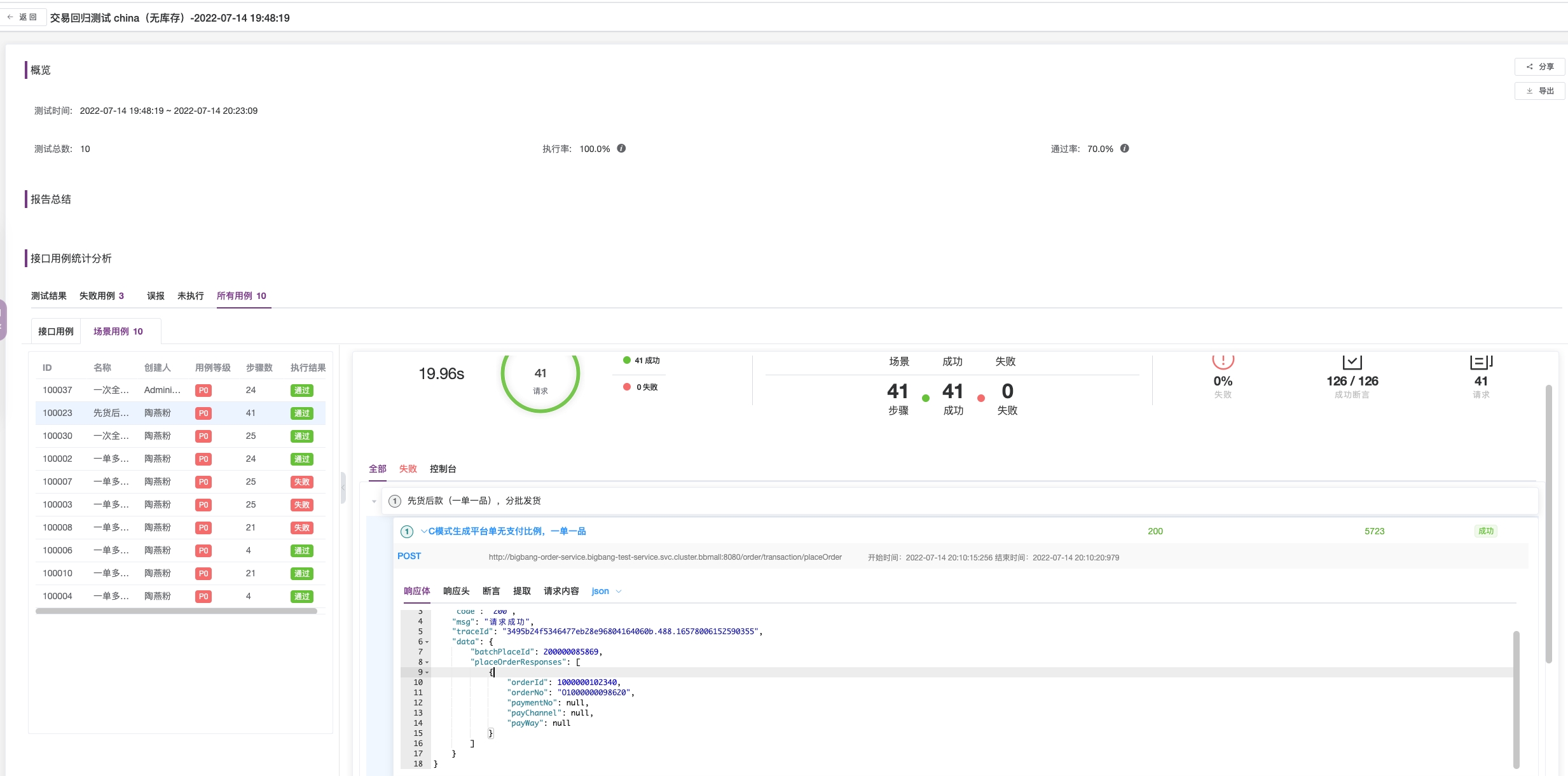Click the green 通过 status badge of case 100037
This screenshot has height=776, width=1568.
click(302, 390)
